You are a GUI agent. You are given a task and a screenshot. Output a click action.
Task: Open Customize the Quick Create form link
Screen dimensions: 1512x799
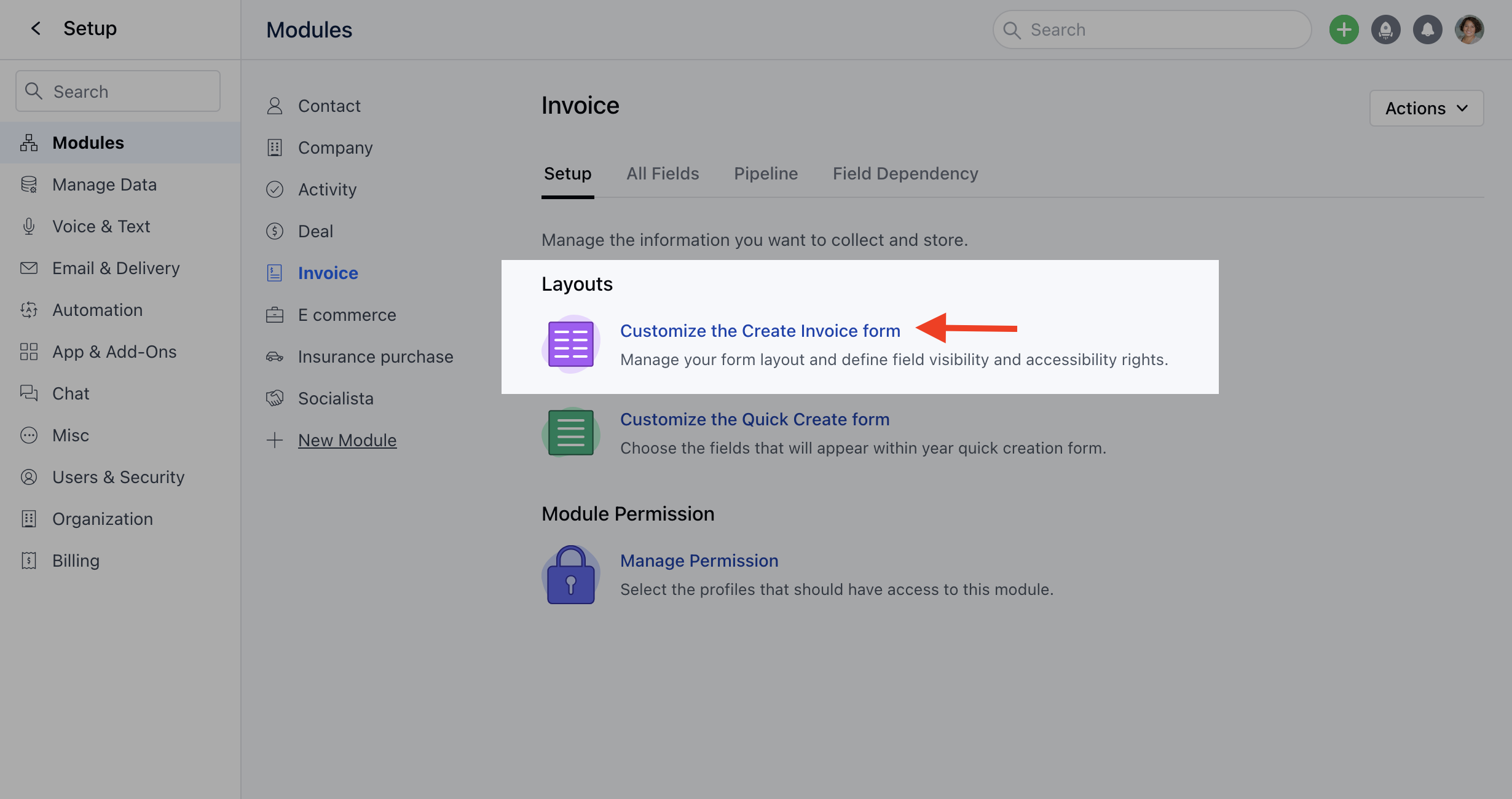[755, 419]
